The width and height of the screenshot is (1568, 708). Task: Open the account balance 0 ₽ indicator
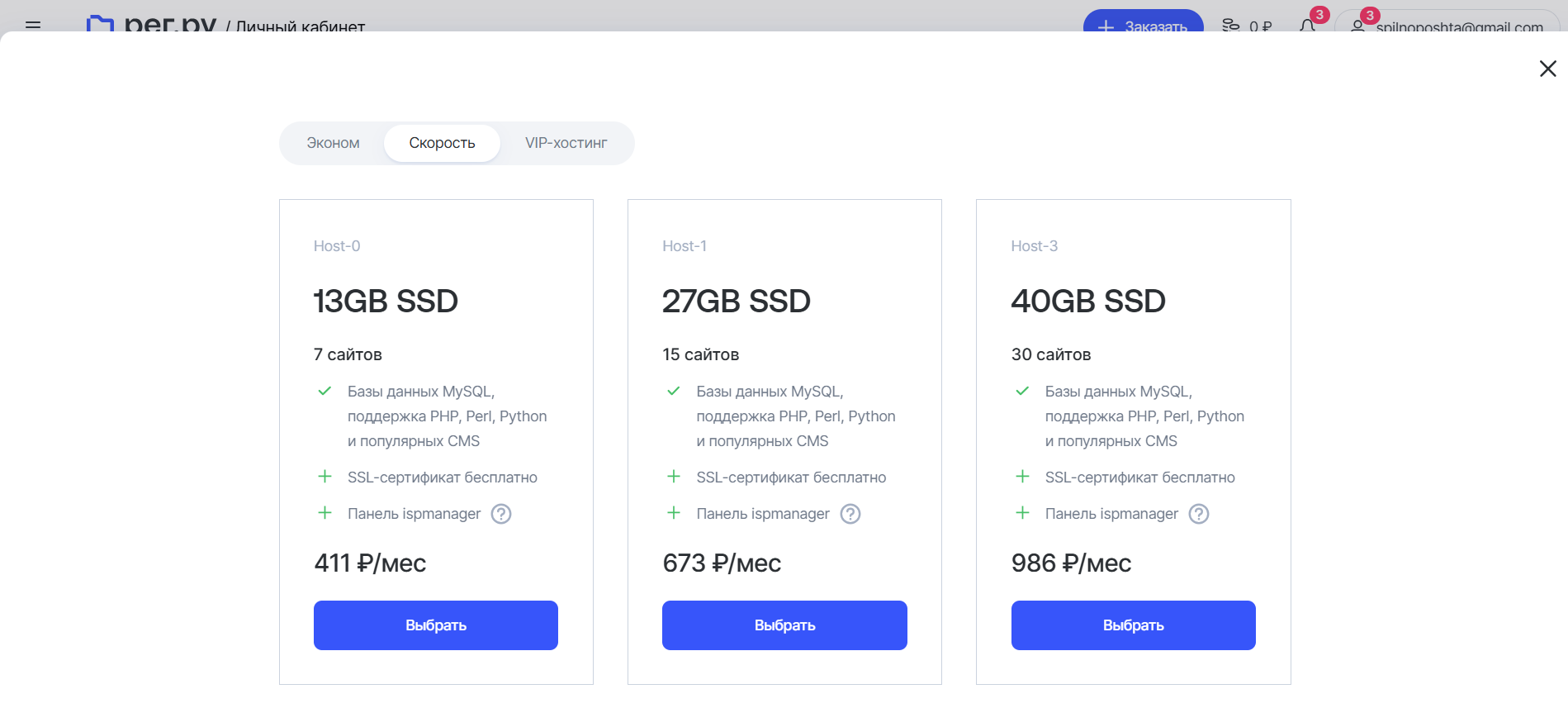(x=1247, y=26)
